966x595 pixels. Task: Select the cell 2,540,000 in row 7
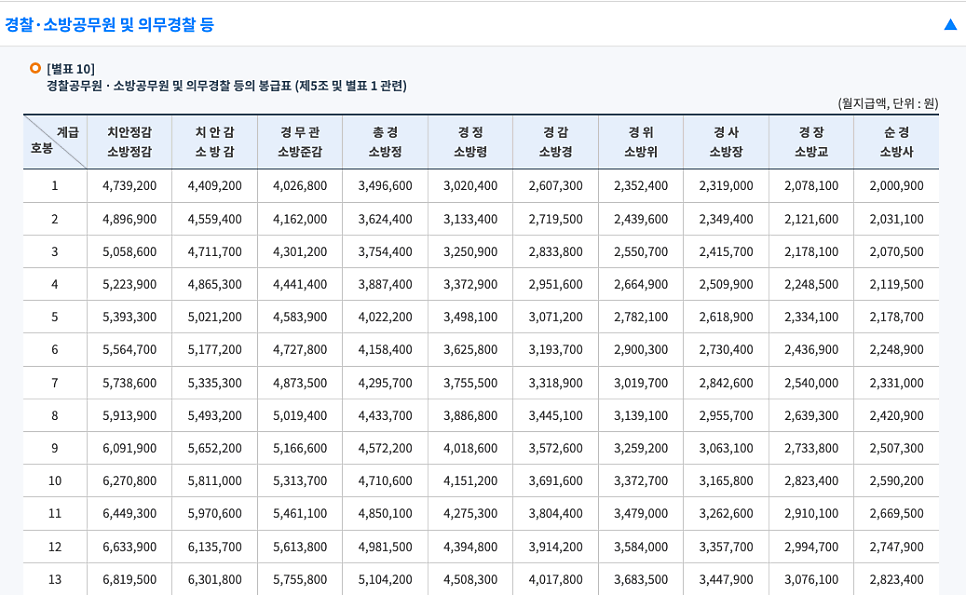[811, 382]
